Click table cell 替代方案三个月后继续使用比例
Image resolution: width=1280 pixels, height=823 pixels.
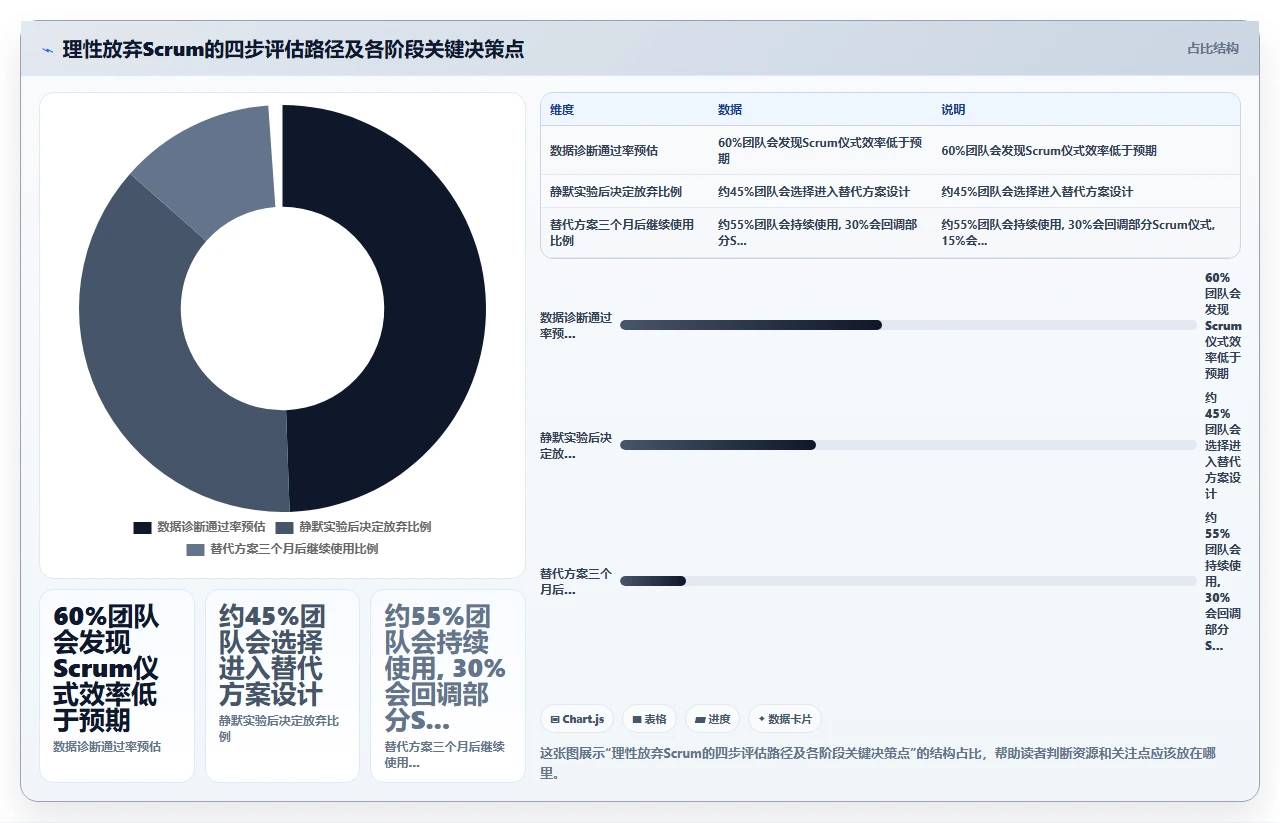[623, 233]
